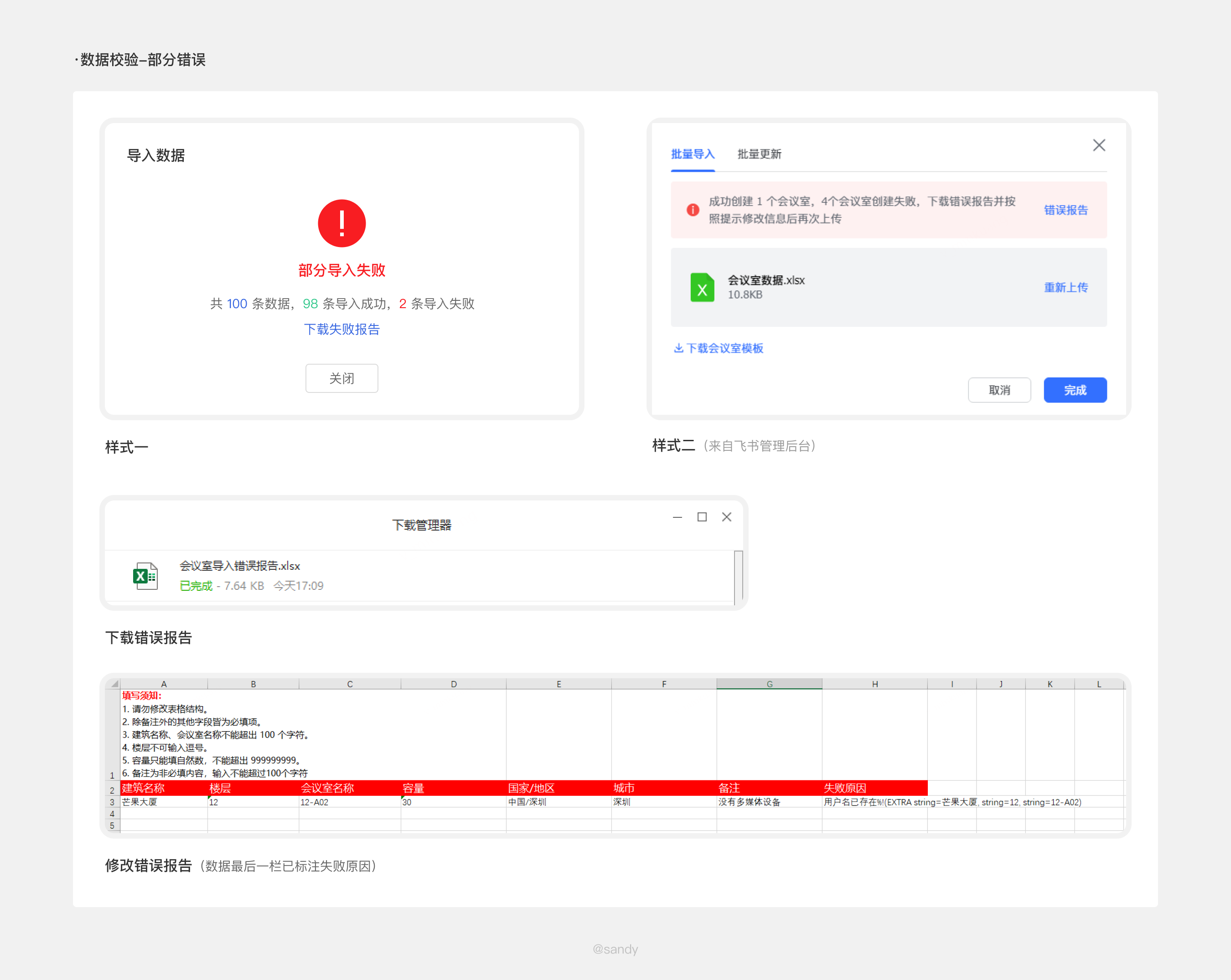1231x980 pixels.
Task: Click the Excel icon in the download manager
Action: [145, 576]
